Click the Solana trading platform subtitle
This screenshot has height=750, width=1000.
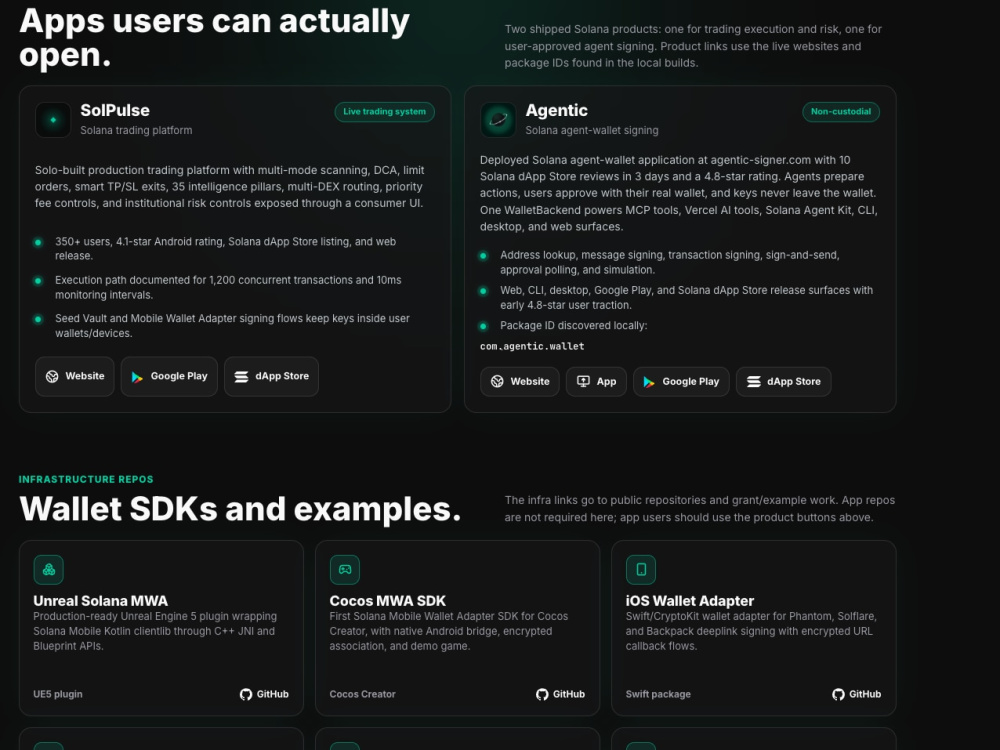pyautogui.click(x=136, y=130)
